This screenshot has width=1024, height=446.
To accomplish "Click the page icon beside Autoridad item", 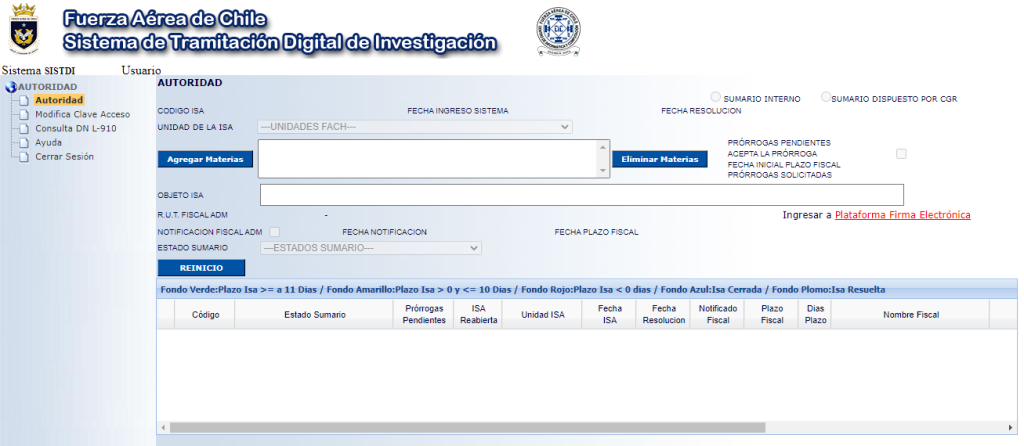I will [24, 101].
